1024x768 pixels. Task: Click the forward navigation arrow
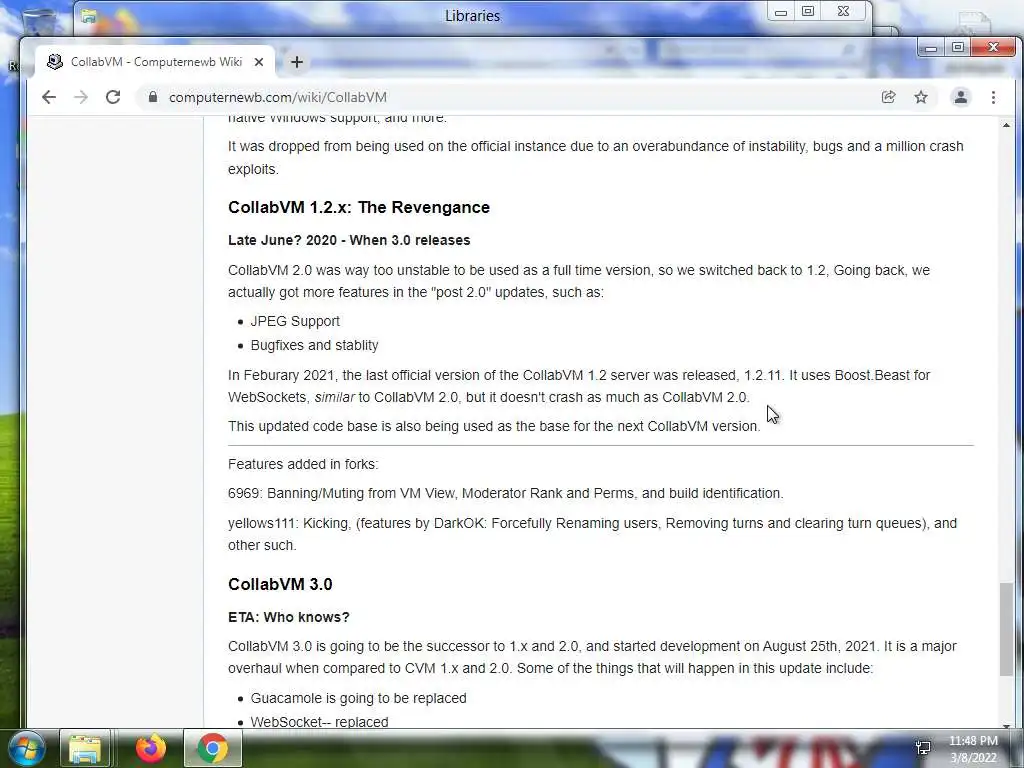pos(81,97)
